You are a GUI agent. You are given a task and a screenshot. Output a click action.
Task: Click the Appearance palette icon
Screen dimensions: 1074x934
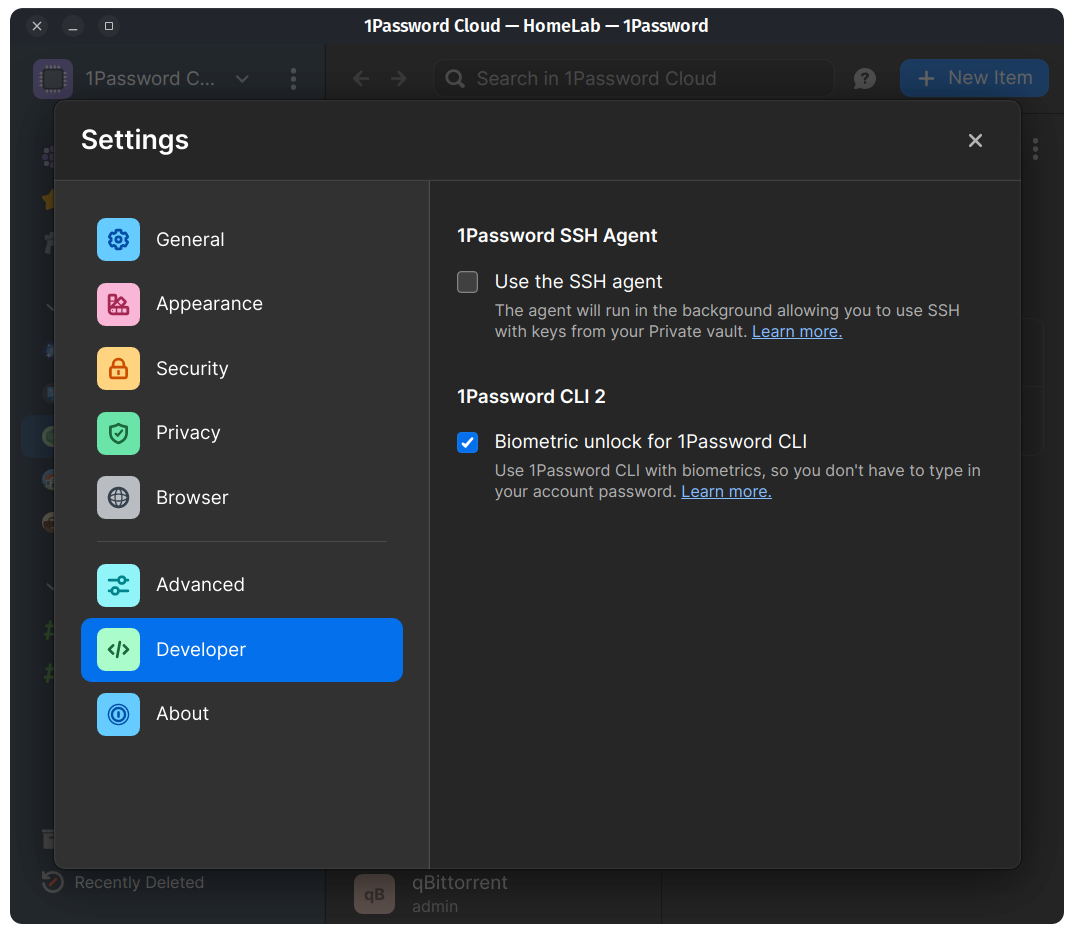tap(118, 304)
